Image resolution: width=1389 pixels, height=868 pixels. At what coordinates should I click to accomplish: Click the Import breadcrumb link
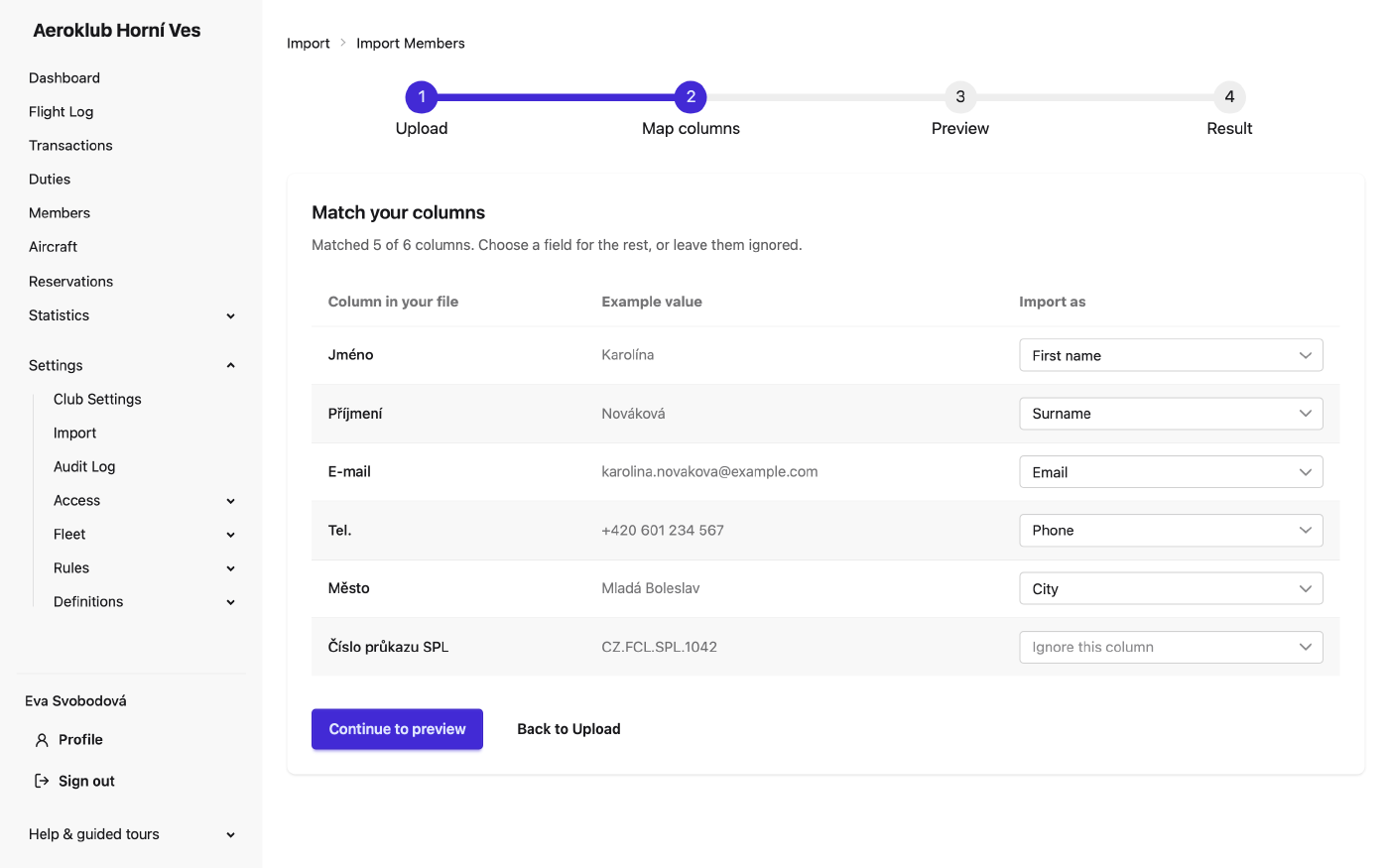click(309, 43)
